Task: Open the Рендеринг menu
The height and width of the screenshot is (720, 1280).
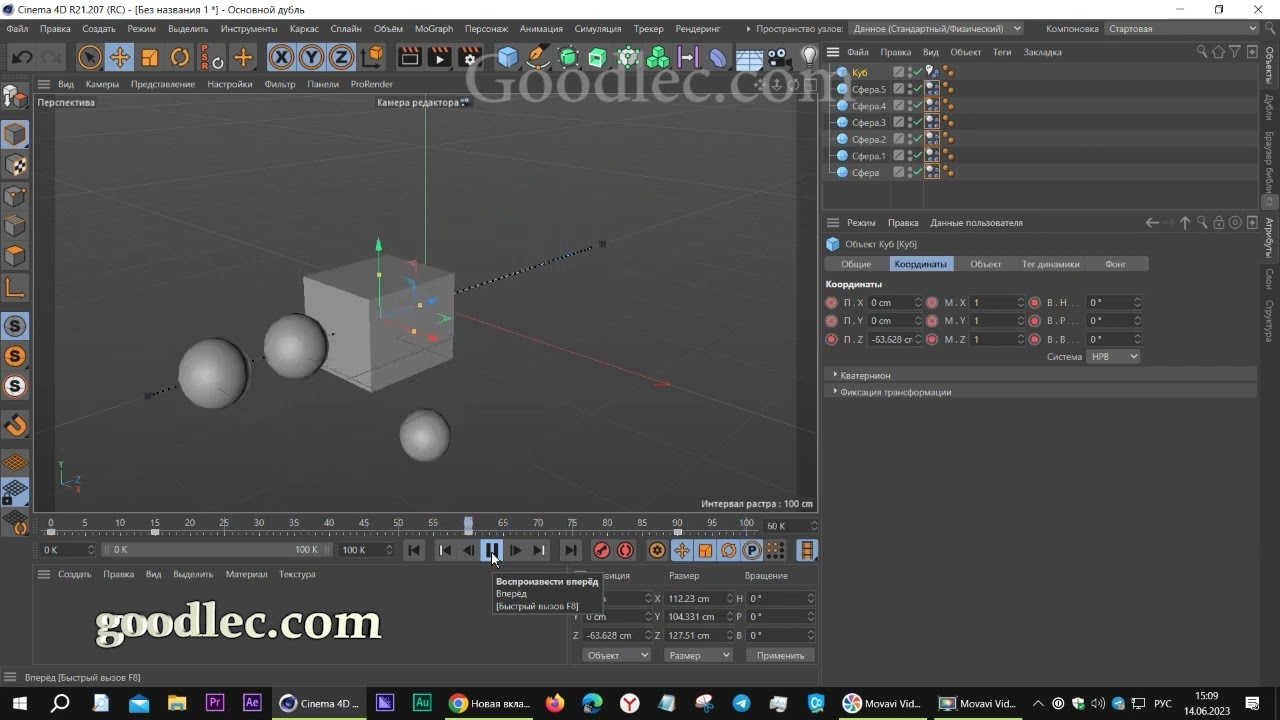Action: click(x=698, y=29)
